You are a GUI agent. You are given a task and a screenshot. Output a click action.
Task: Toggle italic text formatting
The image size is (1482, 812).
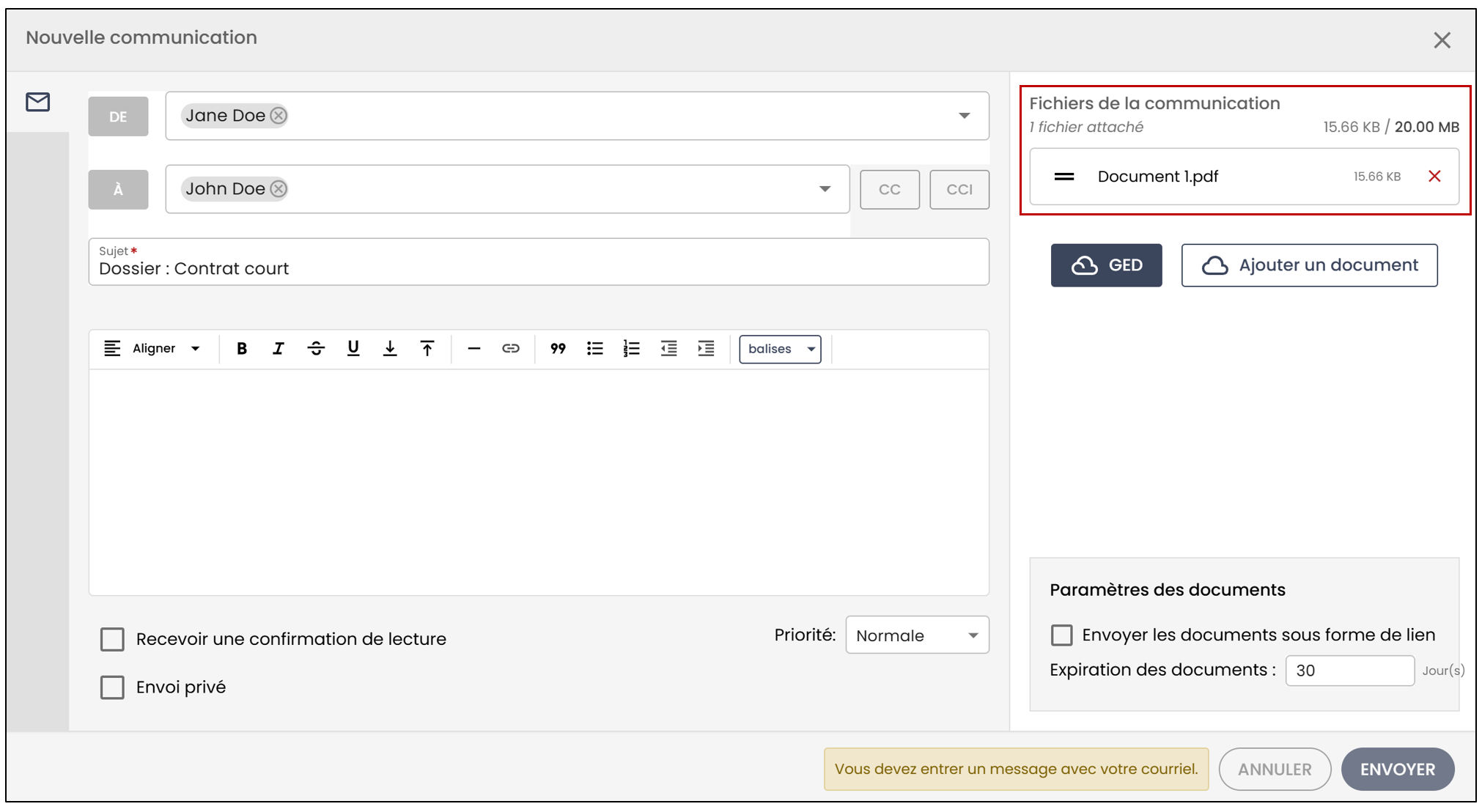pos(279,349)
